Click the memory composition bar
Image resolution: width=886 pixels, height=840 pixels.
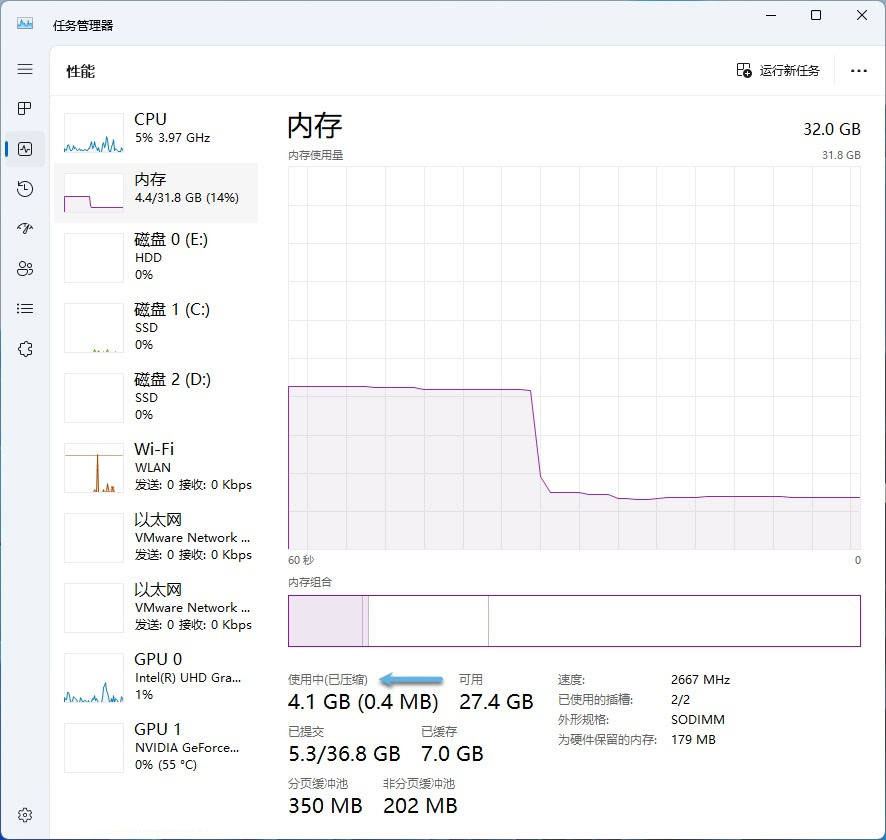(x=574, y=621)
